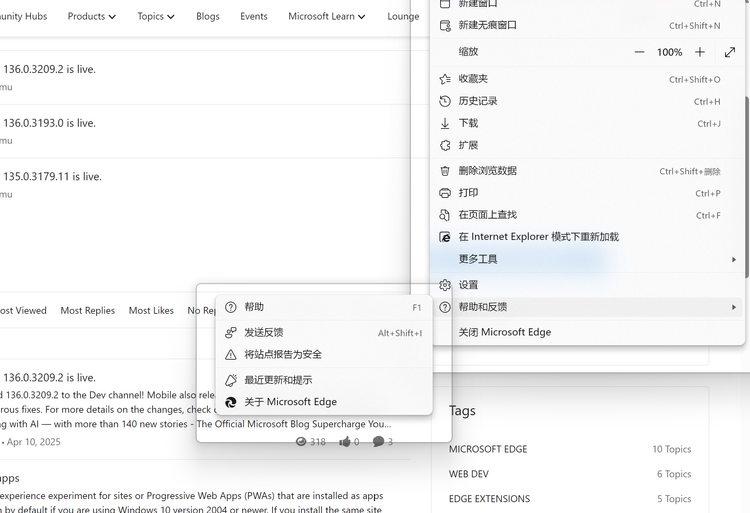Select 发送反馈 submenu entry
The height and width of the screenshot is (513, 750).
tap(324, 332)
